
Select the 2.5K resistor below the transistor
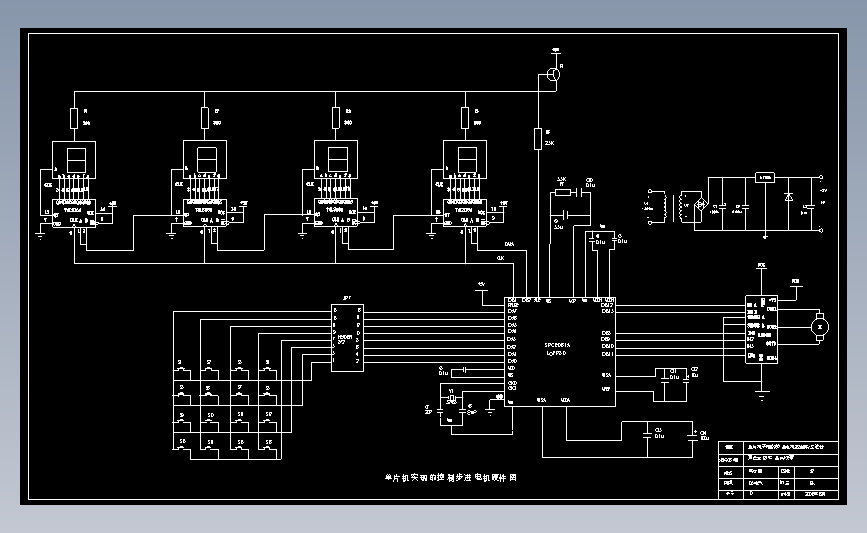(x=538, y=139)
